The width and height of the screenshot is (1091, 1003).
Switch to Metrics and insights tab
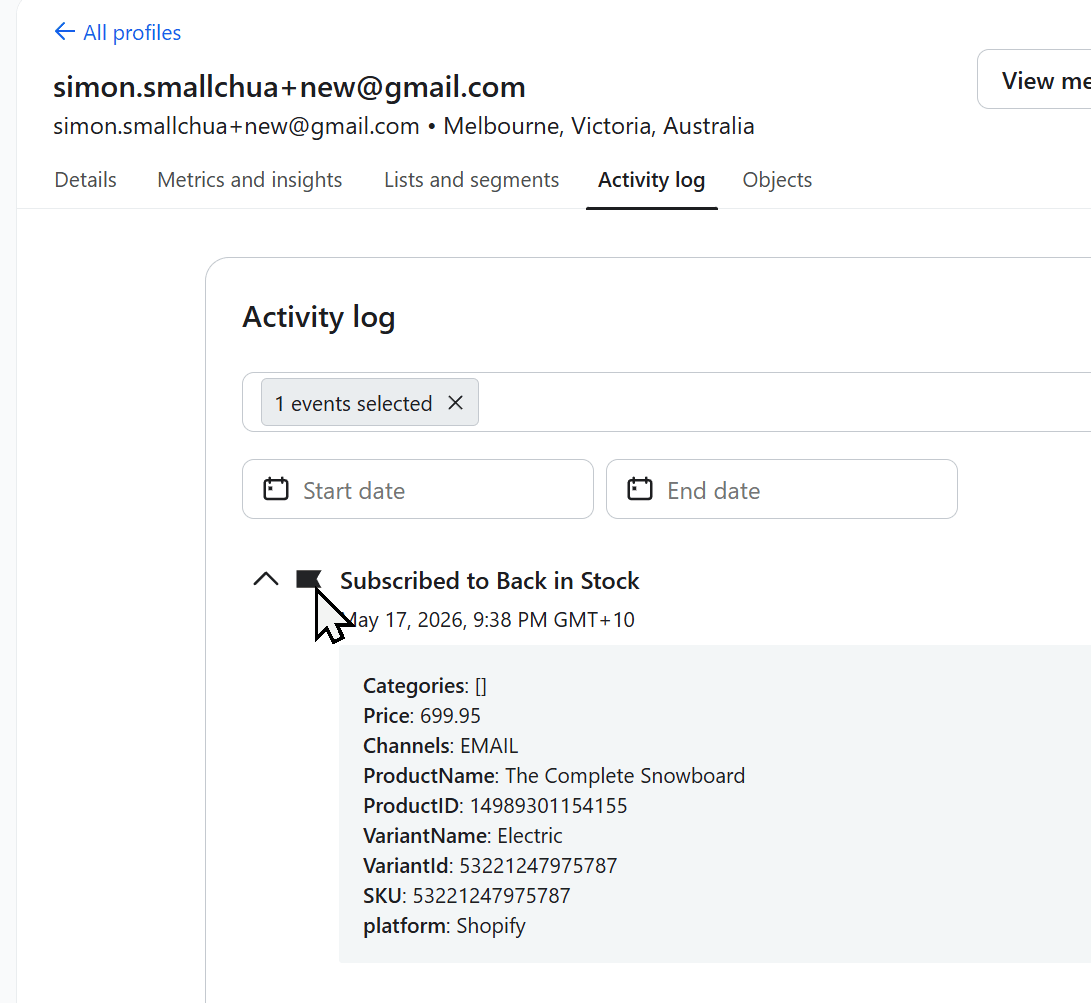(x=250, y=179)
